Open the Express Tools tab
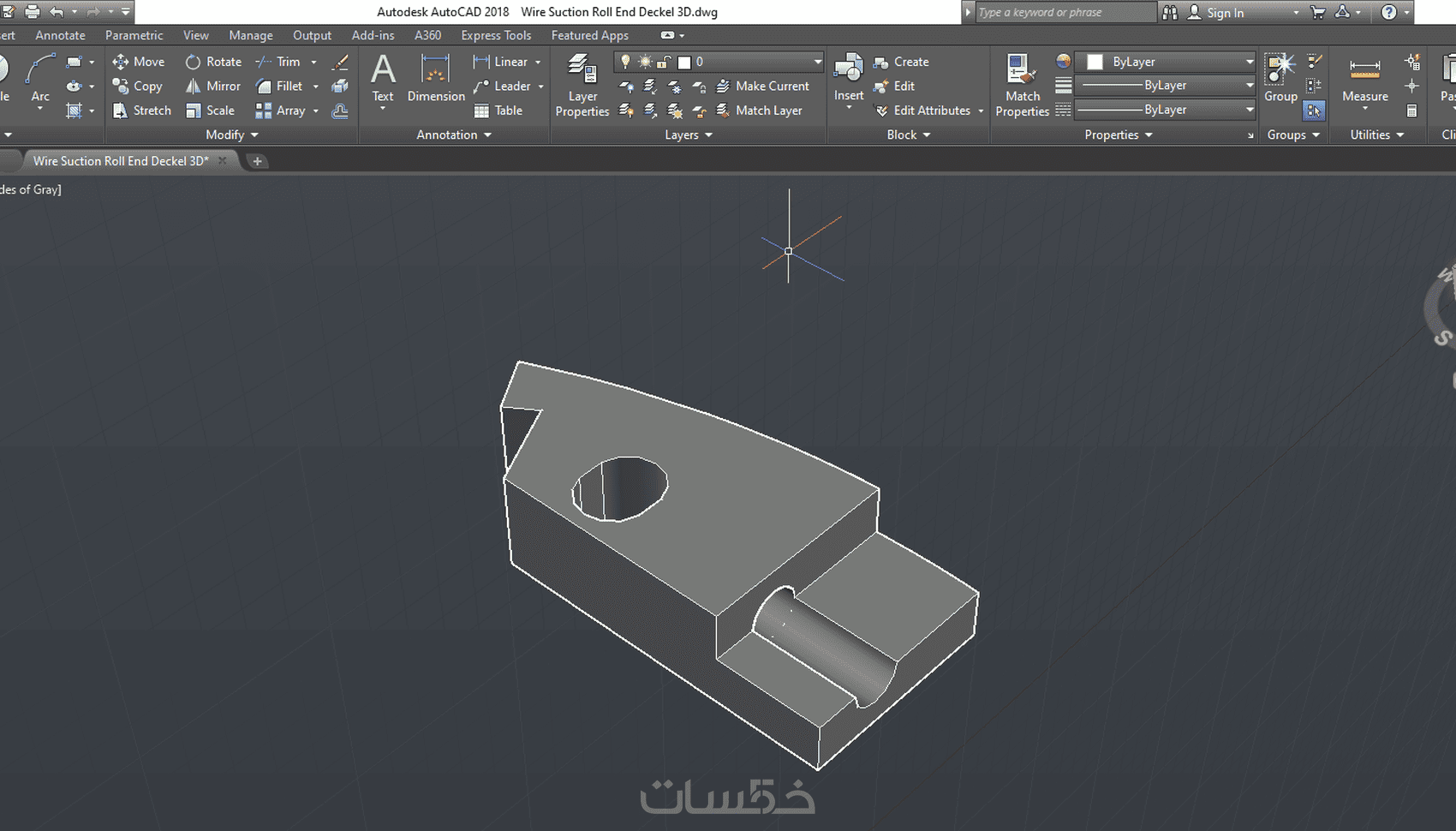Screen dimensions: 1456x831 click(x=496, y=35)
